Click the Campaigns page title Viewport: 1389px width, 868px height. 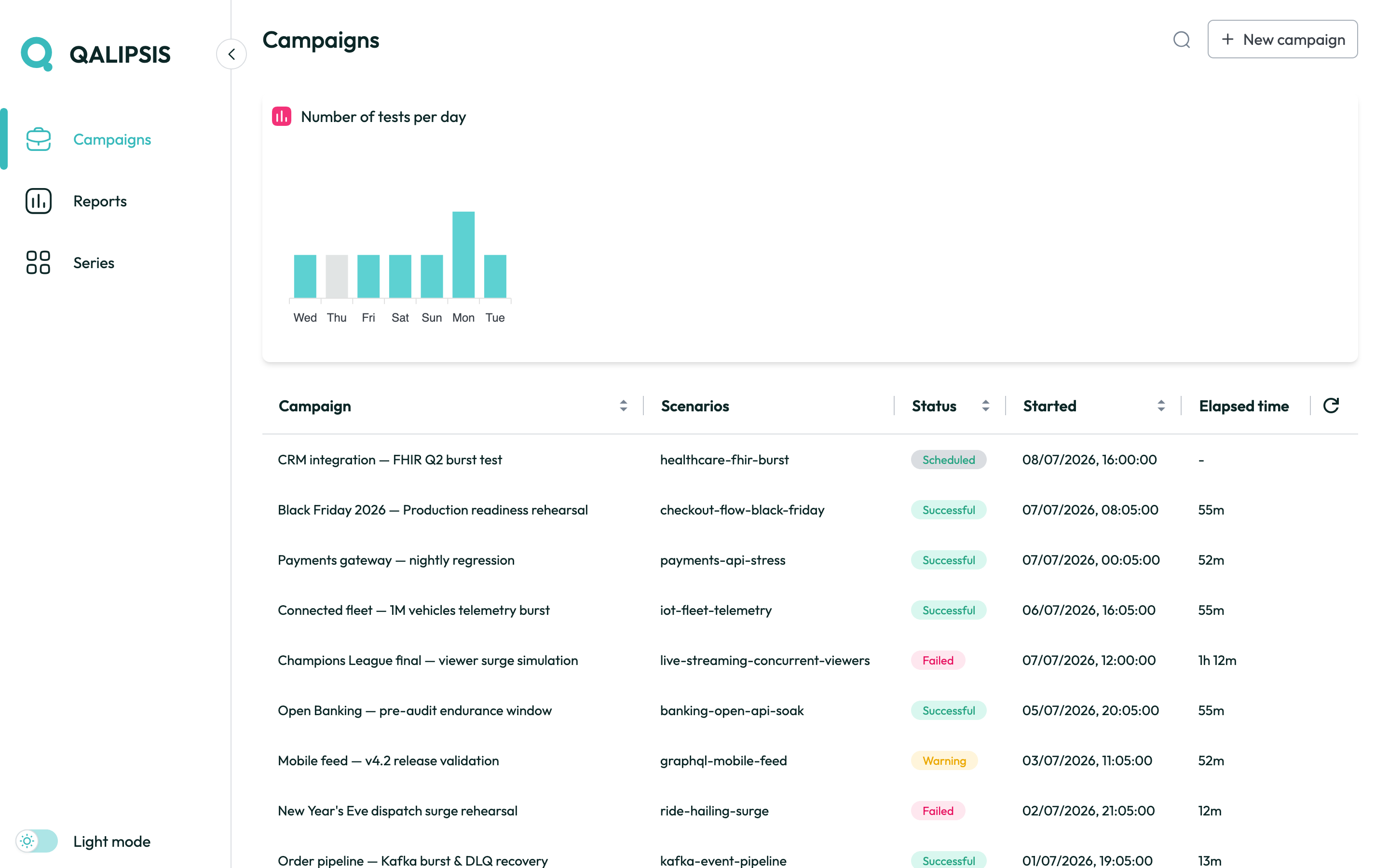[x=321, y=40]
